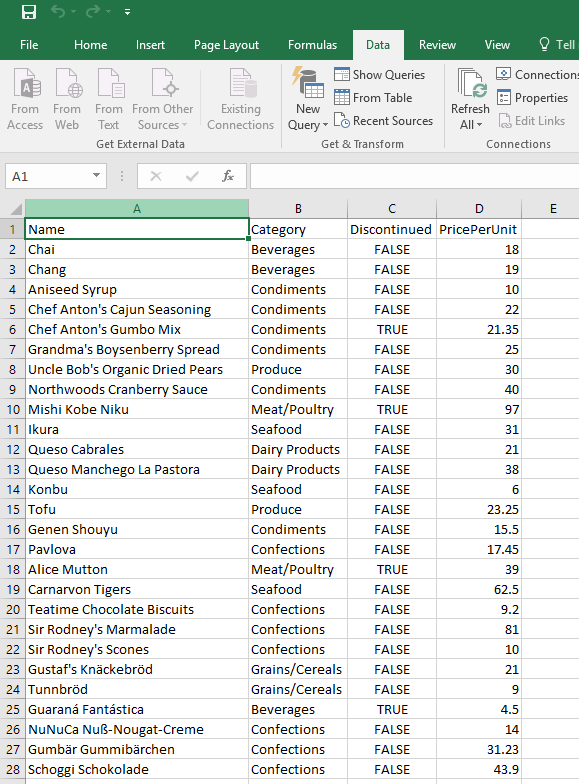Screen dimensions: 579x784
Task: Select price cell 21.35
Action: (x=479, y=330)
